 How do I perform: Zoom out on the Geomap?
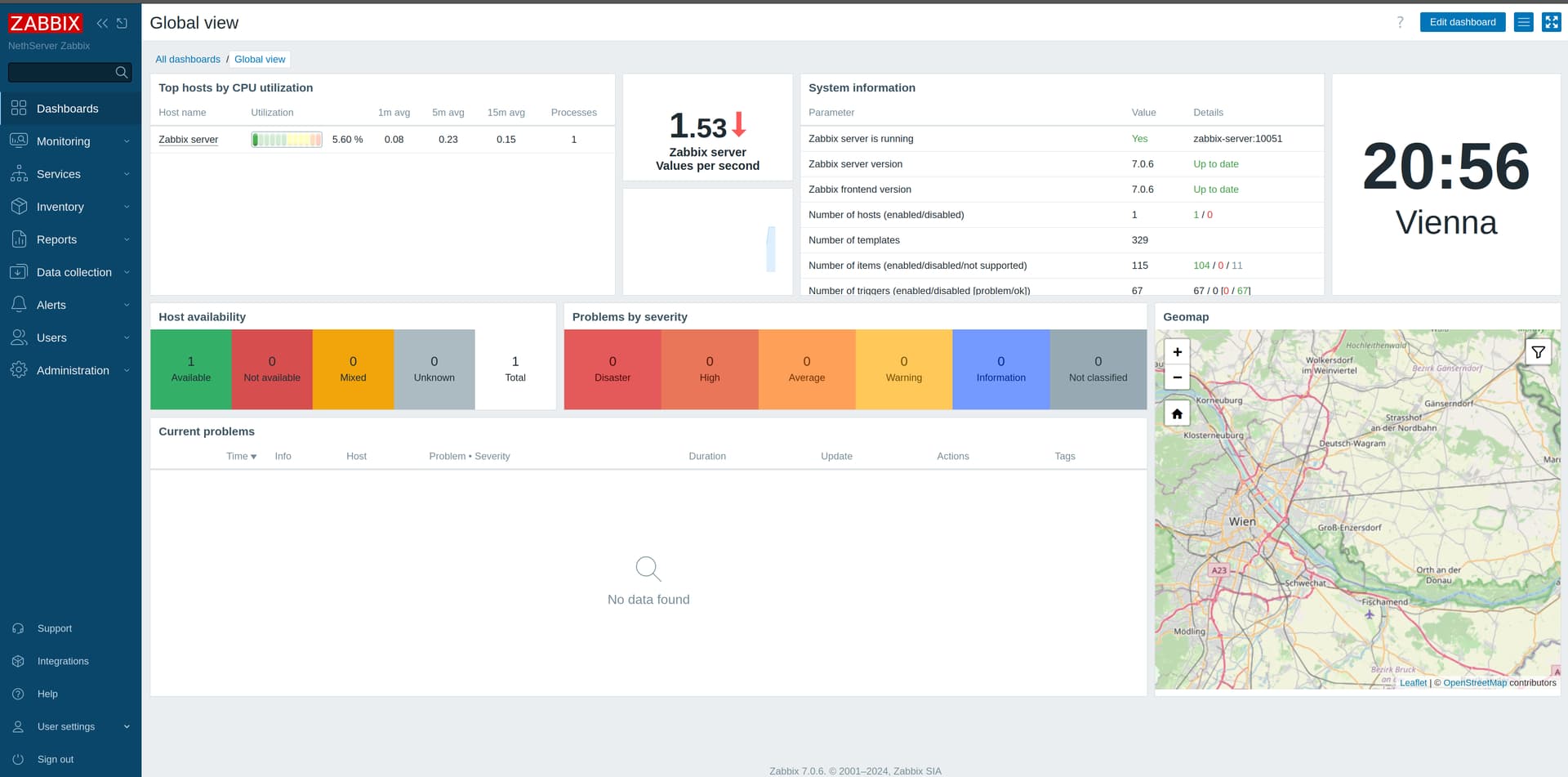click(x=1177, y=377)
